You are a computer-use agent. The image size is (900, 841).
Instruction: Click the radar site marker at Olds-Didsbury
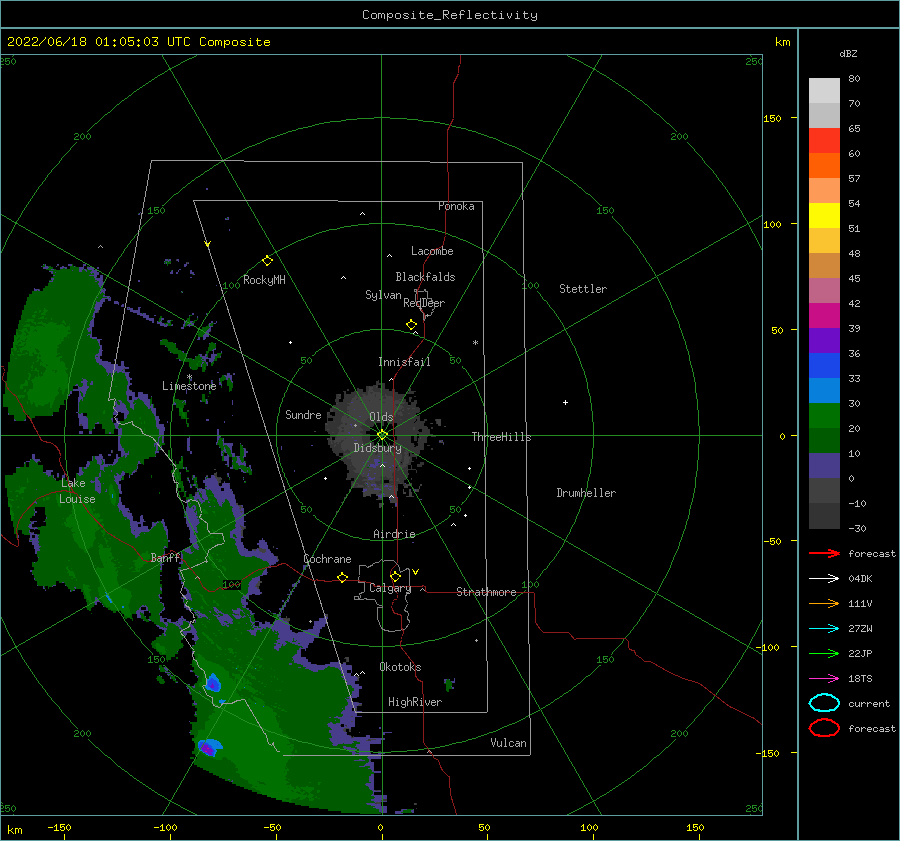(382, 435)
